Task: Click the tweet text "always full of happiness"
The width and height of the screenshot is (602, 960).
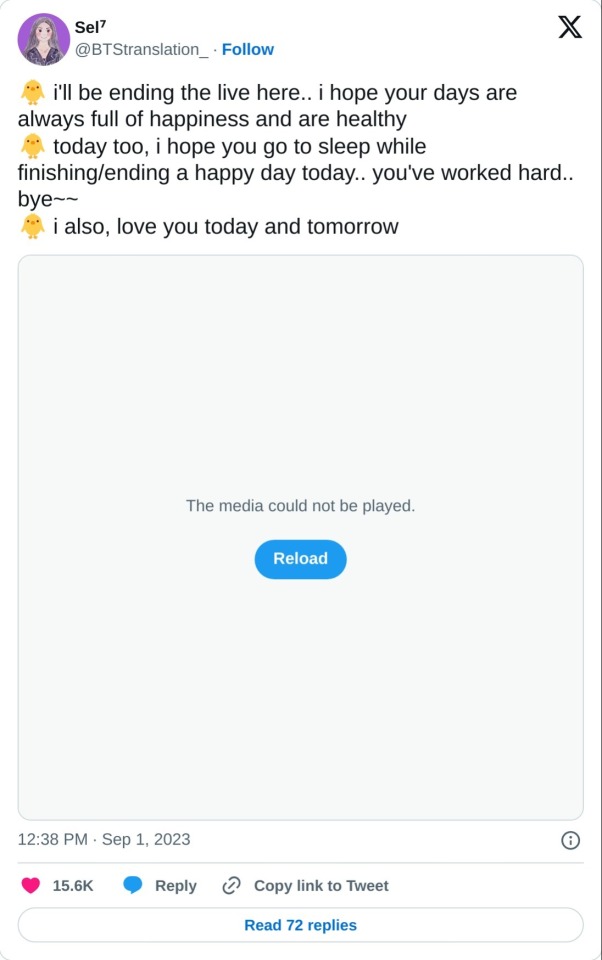Action: pos(130,120)
